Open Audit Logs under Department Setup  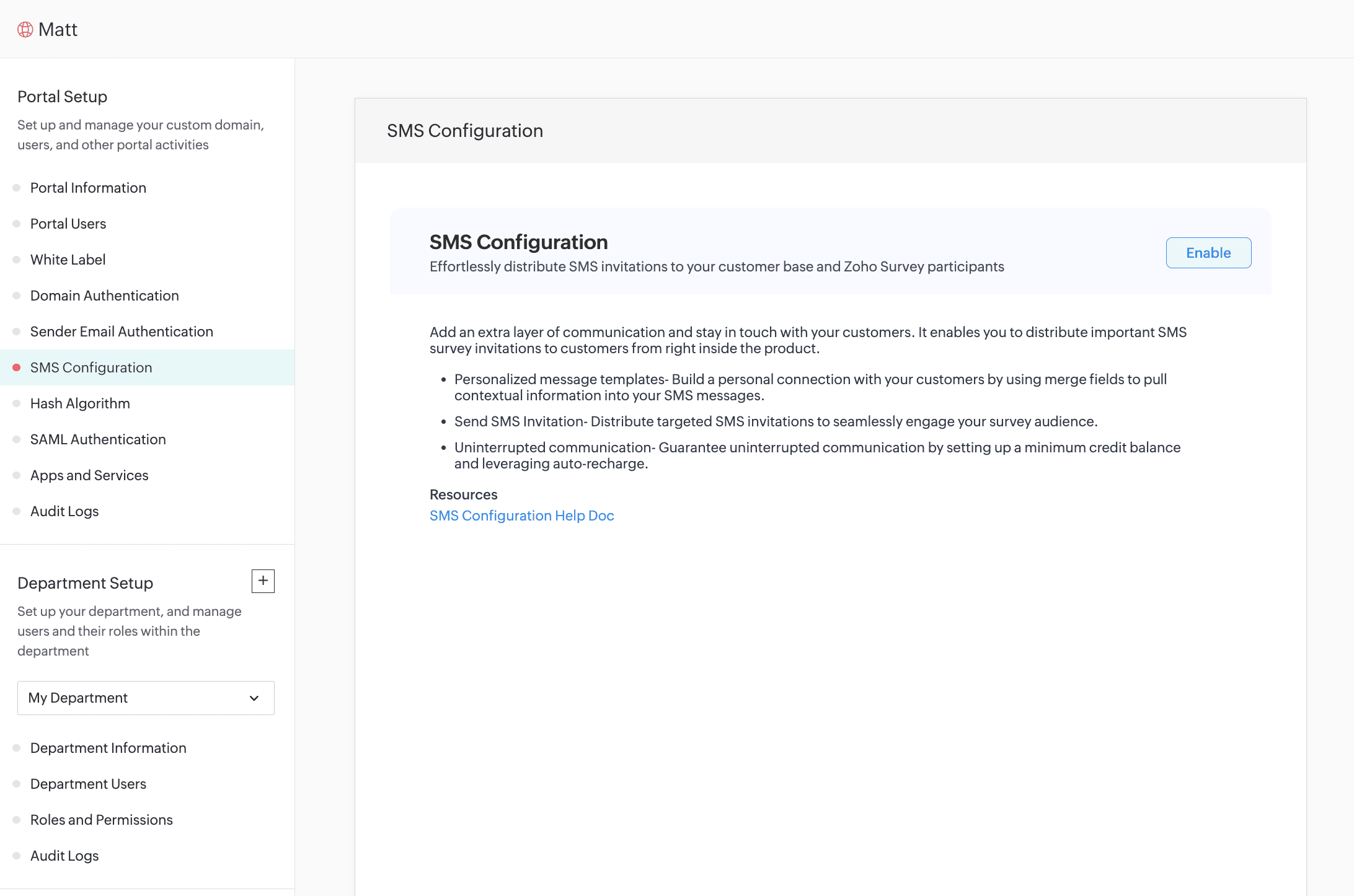tap(64, 856)
